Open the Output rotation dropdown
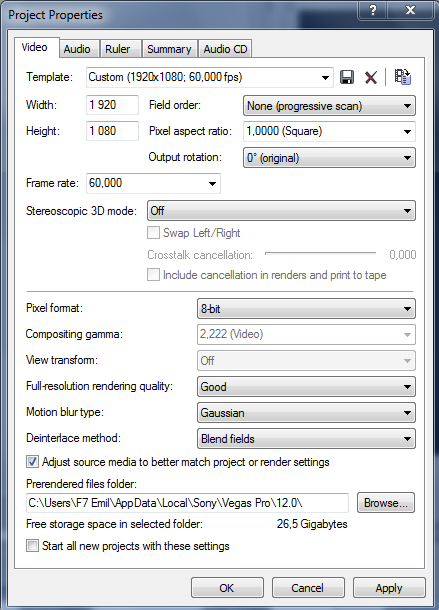This screenshot has height=610, width=439. click(329, 158)
